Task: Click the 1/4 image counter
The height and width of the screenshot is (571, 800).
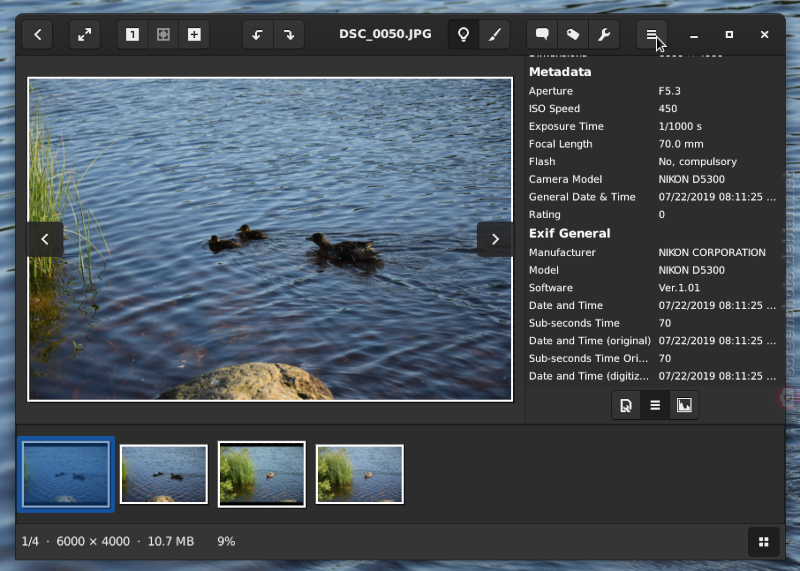Action: pyautogui.click(x=30, y=541)
